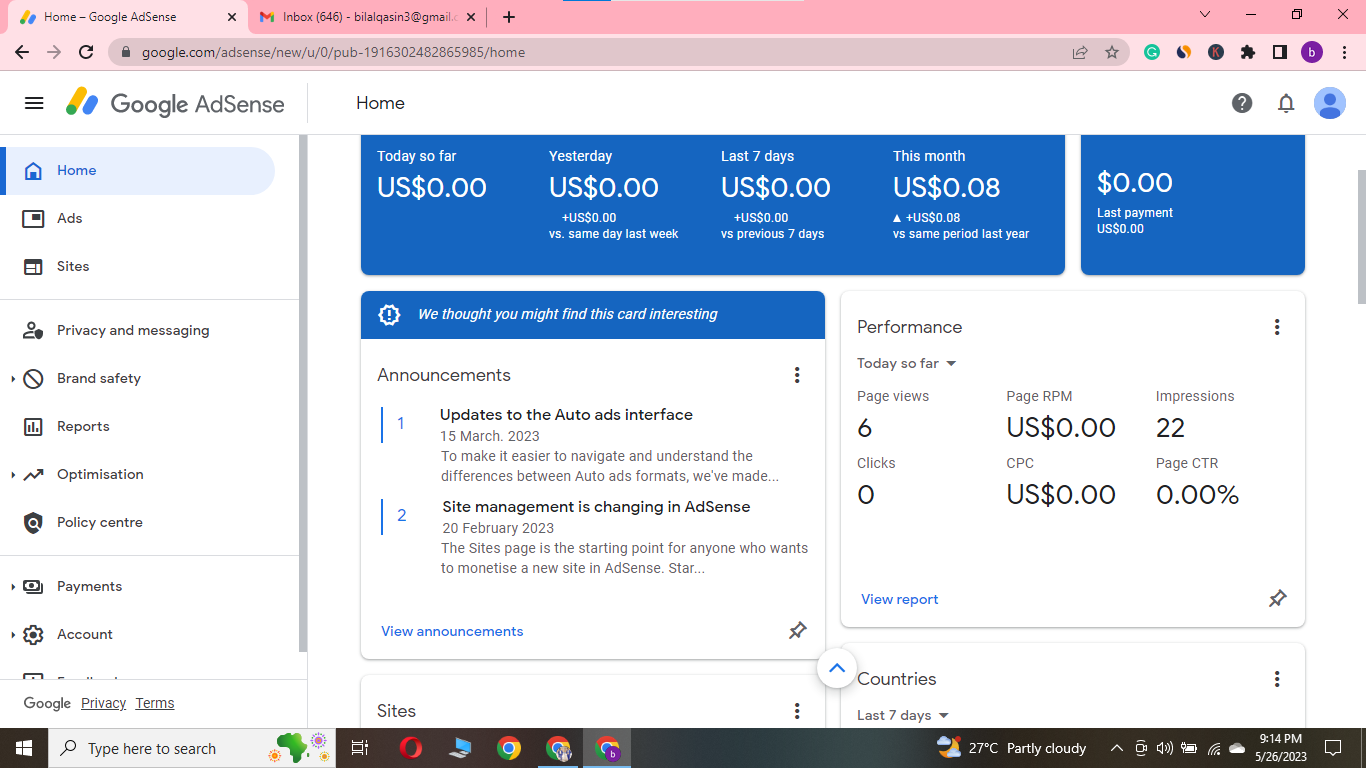Image resolution: width=1366 pixels, height=768 pixels.
Task: Click the '0.00%' Page CTR value
Action: point(1198,495)
